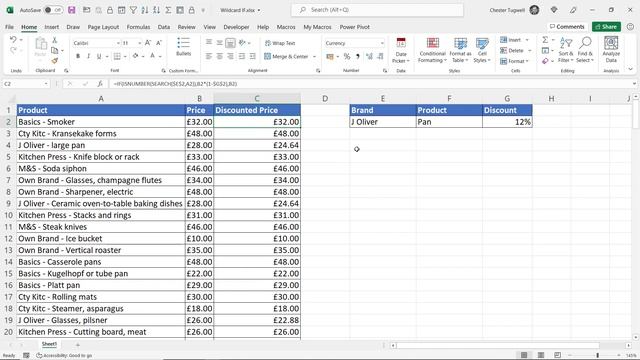Align text to the left

tap(209, 56)
